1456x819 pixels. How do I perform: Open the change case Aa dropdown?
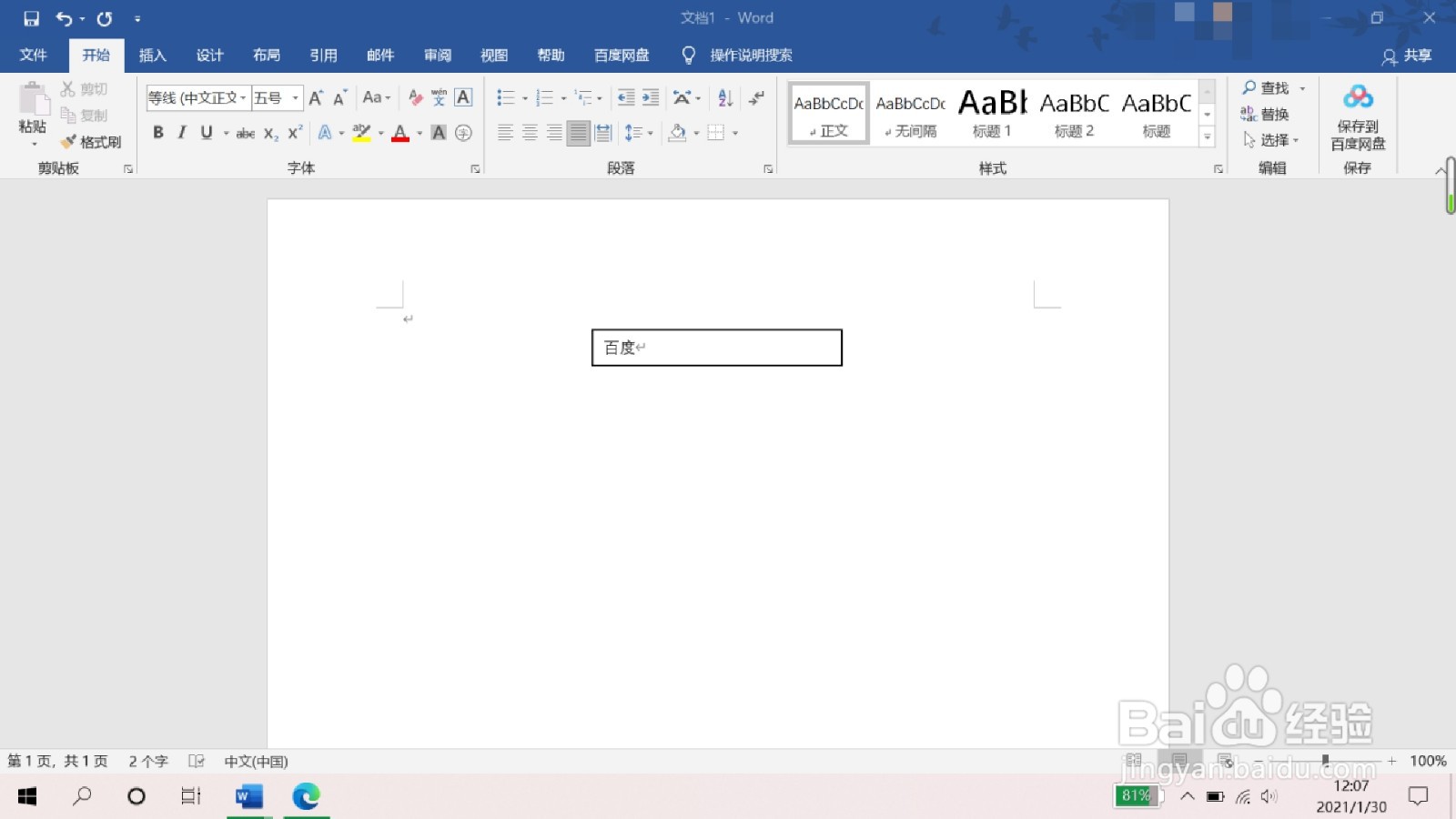[x=377, y=98]
